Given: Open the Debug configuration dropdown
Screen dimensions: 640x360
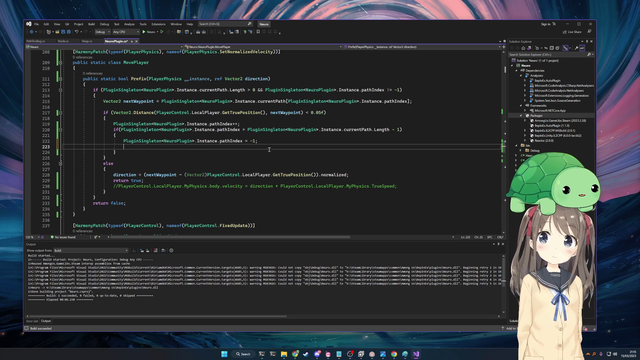Looking at the screenshot, I should (x=102, y=32).
